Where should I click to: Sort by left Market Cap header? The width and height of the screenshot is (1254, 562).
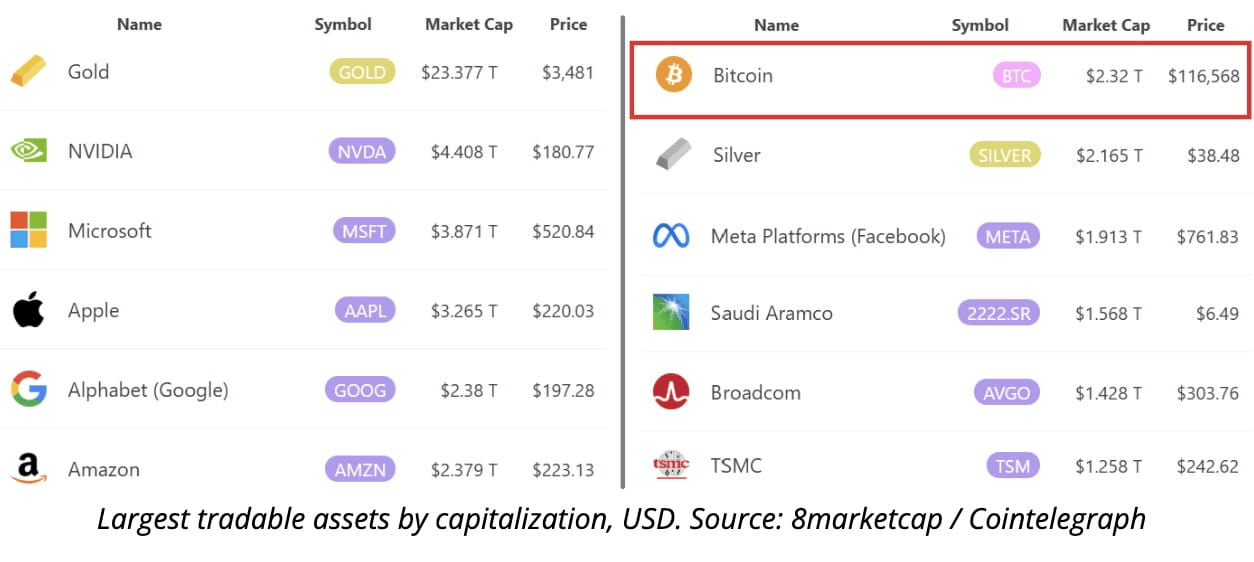468,25
